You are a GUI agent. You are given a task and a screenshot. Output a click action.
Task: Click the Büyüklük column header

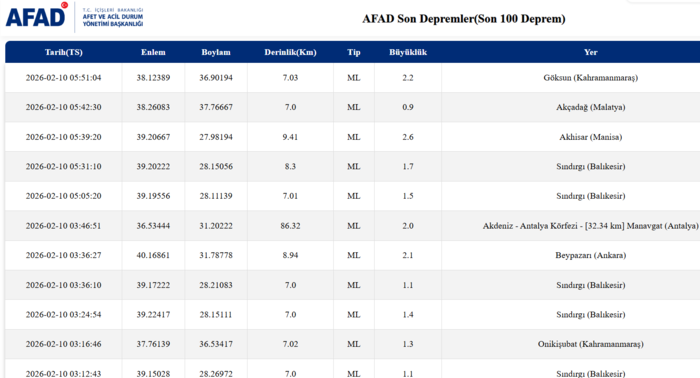coord(408,52)
